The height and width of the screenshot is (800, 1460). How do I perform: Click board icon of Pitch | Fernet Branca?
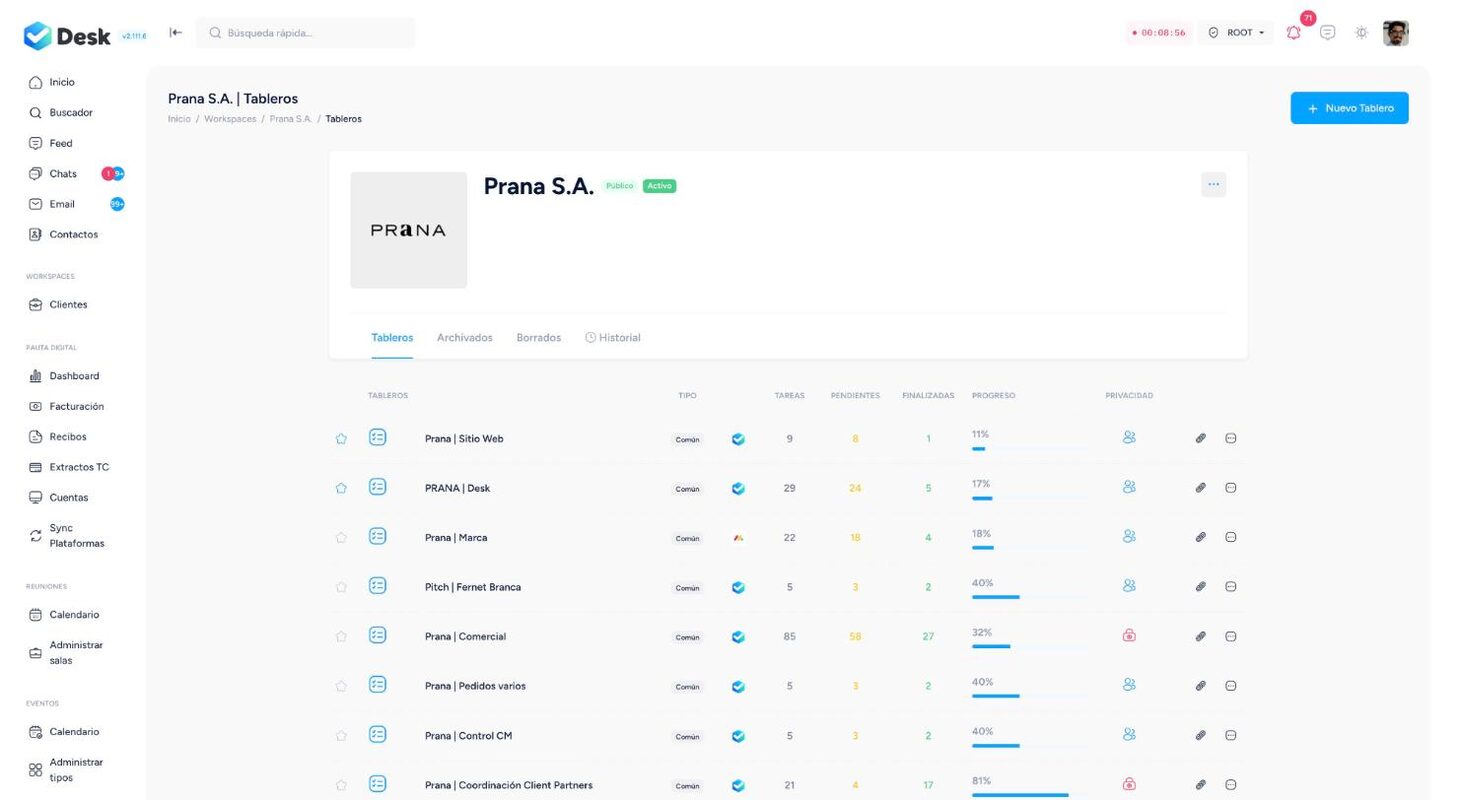pos(377,586)
